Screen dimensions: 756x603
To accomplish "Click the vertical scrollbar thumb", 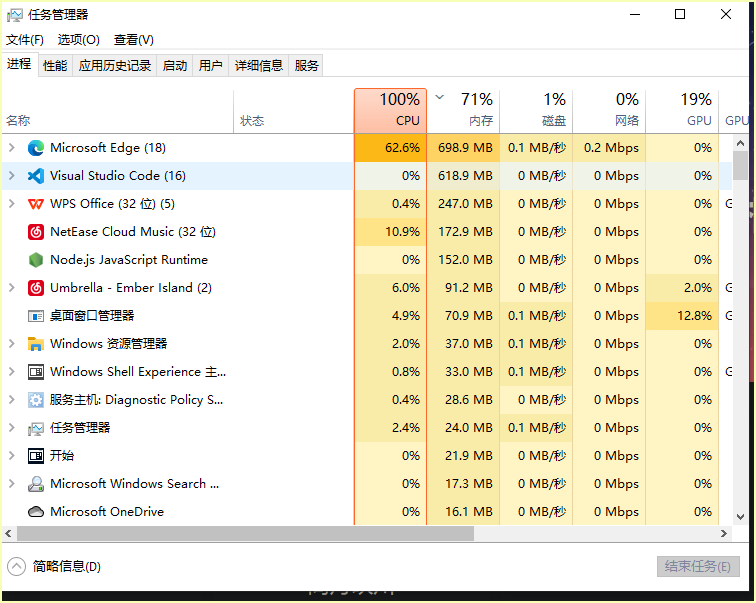I will click(x=740, y=165).
